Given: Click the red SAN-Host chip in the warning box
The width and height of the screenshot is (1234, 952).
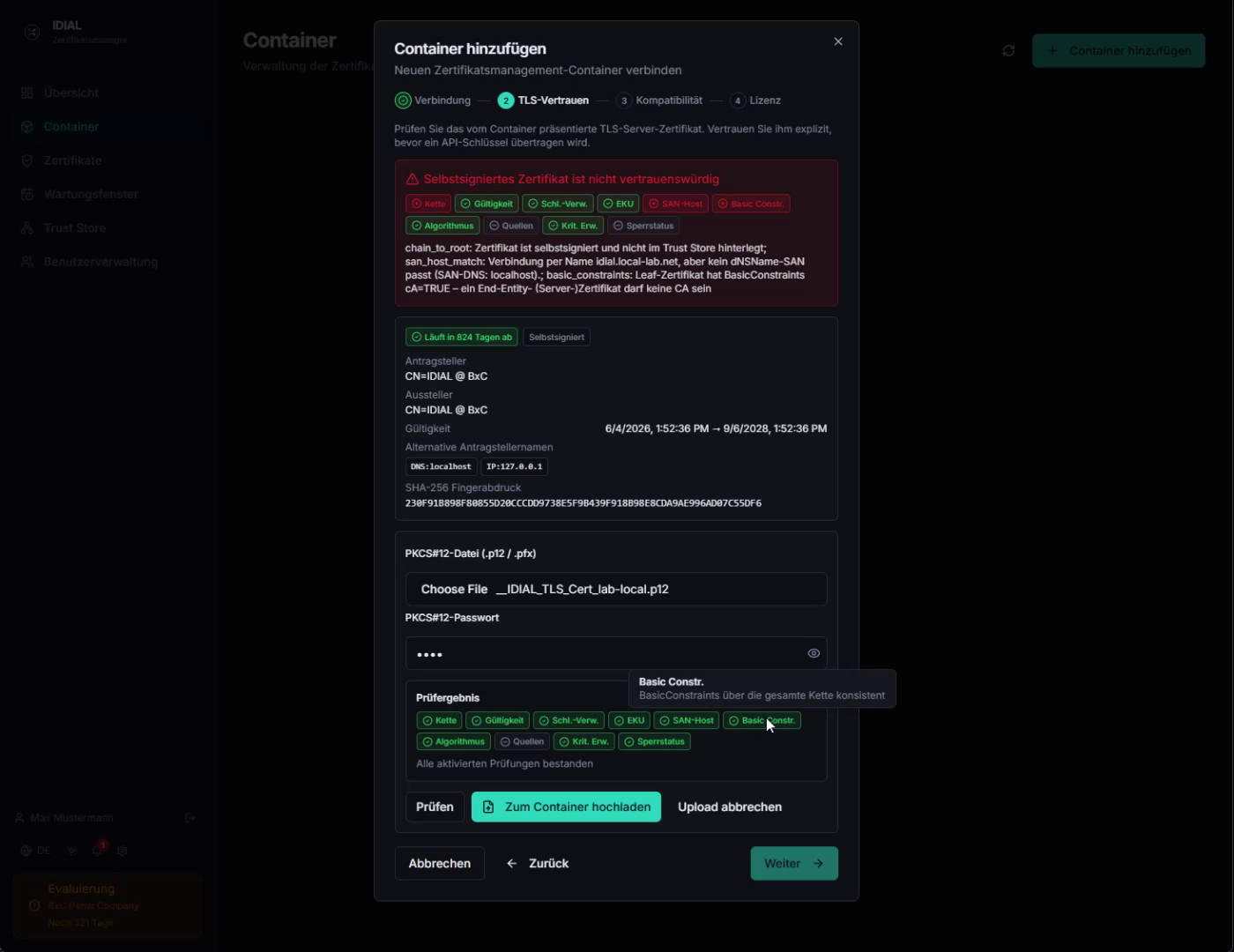Looking at the screenshot, I should tap(675, 204).
